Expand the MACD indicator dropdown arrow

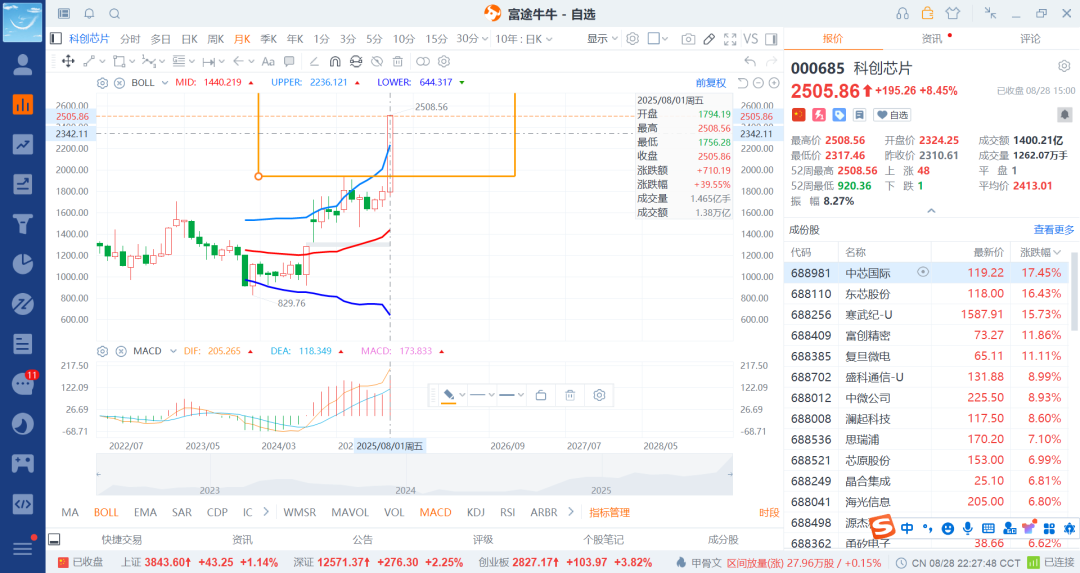(x=173, y=351)
